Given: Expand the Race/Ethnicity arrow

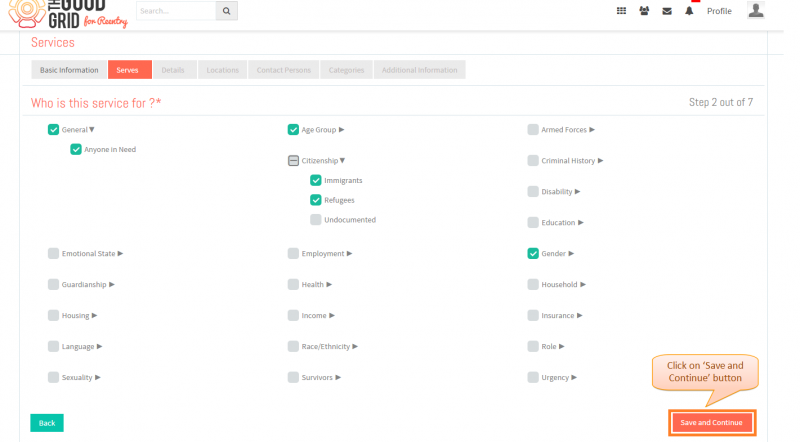Looking at the screenshot, I should click(x=355, y=347).
